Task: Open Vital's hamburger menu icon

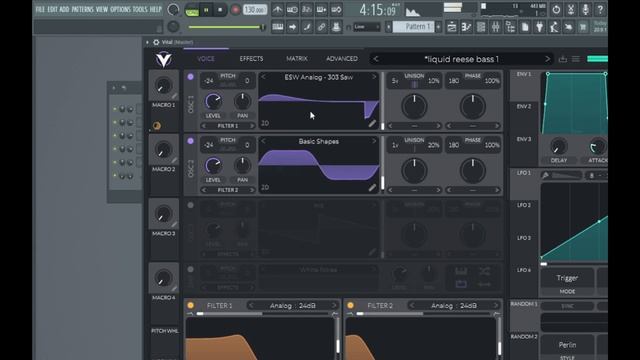Action: (576, 59)
